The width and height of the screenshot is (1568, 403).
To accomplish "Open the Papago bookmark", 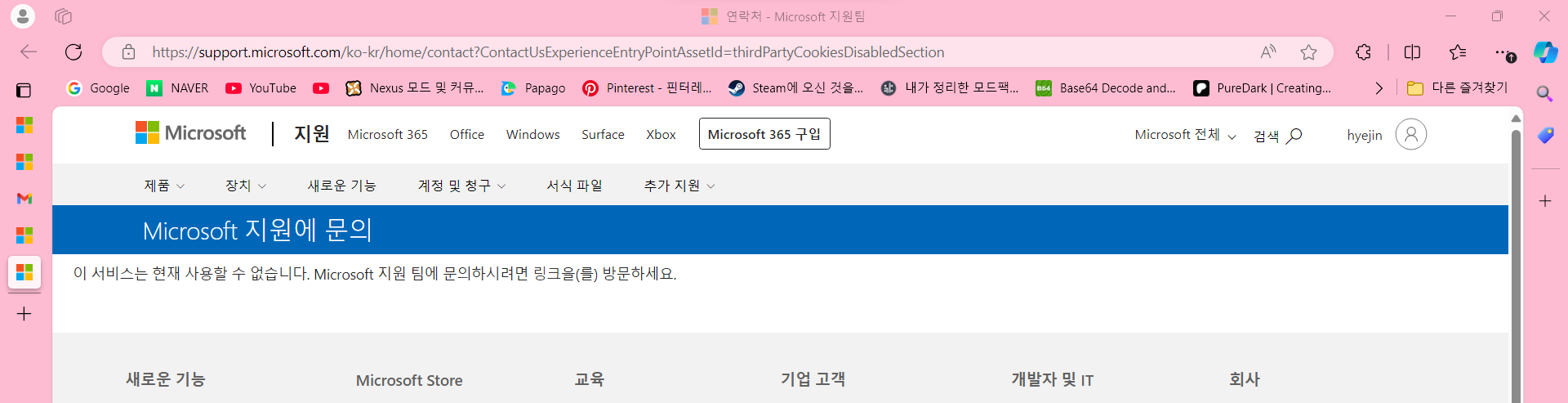I will tap(532, 88).
